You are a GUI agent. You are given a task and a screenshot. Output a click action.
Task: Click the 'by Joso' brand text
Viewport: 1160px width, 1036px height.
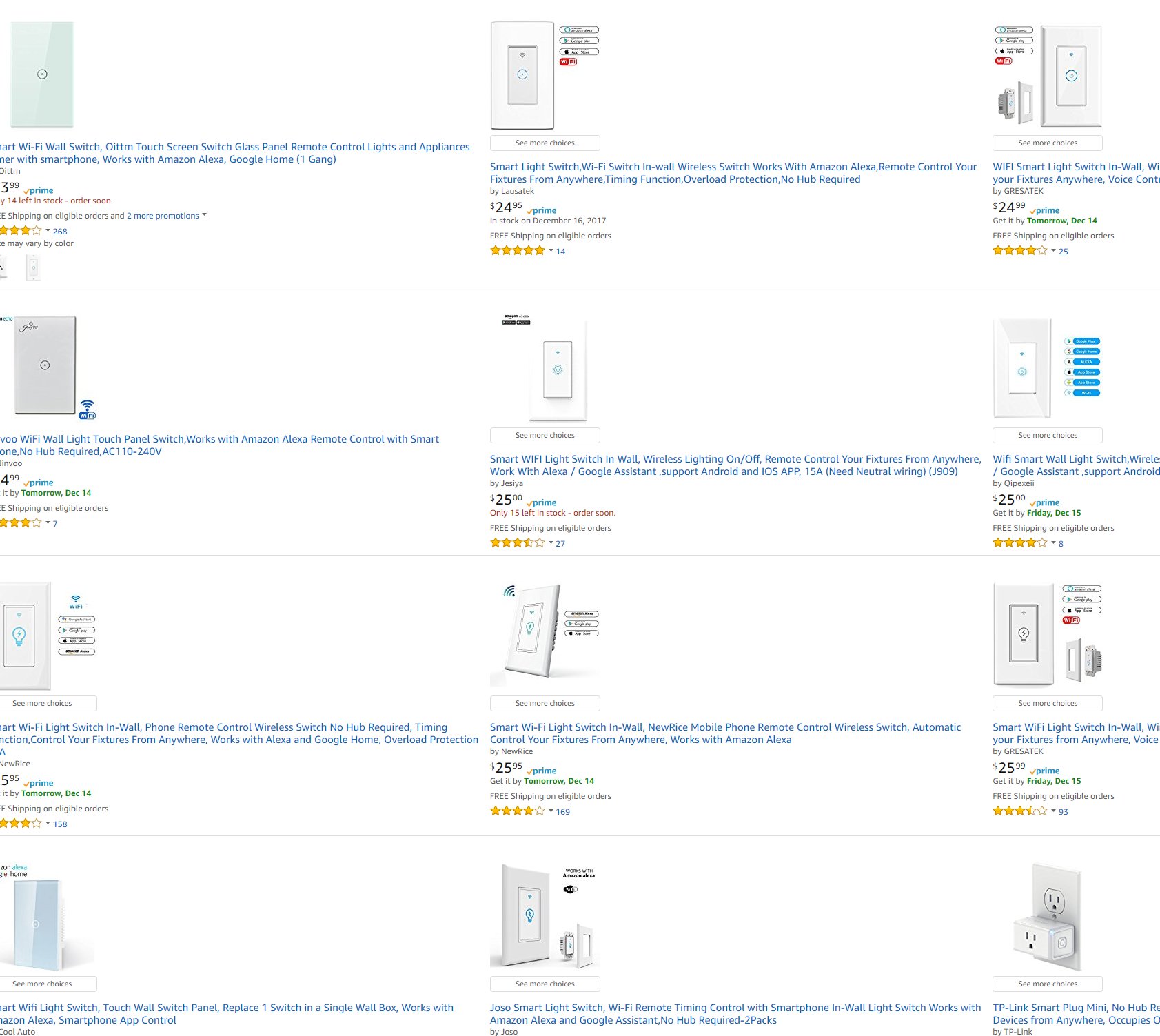(504, 1031)
